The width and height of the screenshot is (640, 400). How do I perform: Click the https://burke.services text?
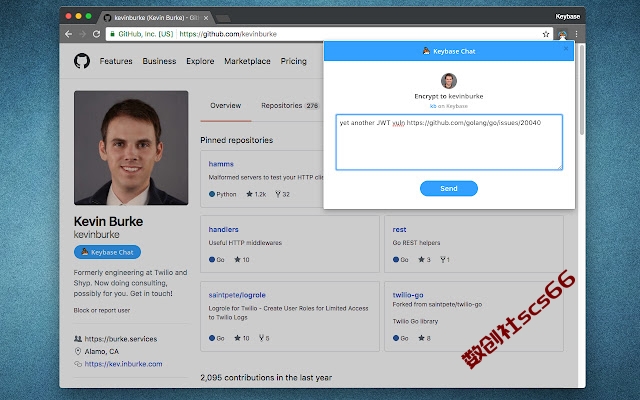pyautogui.click(x=121, y=339)
